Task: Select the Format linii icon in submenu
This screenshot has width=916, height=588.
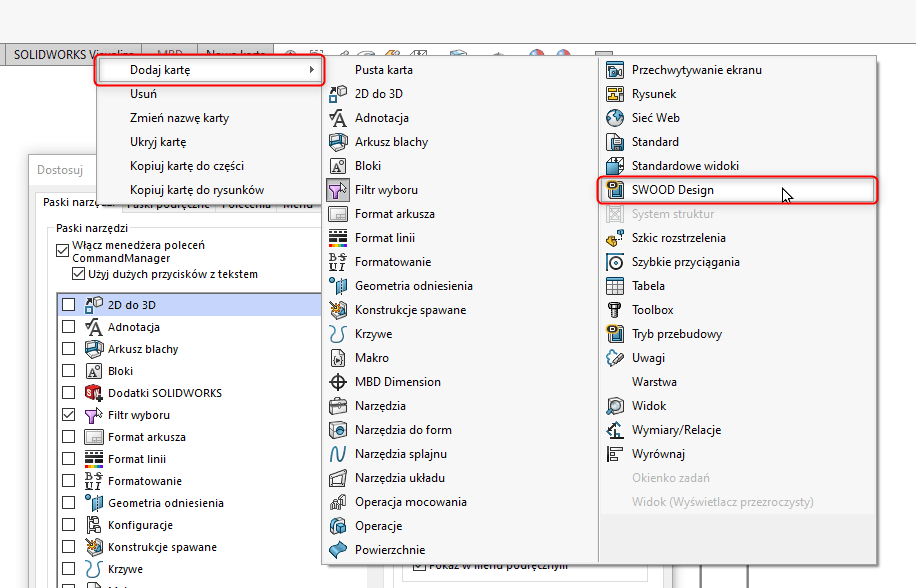Action: [x=338, y=238]
